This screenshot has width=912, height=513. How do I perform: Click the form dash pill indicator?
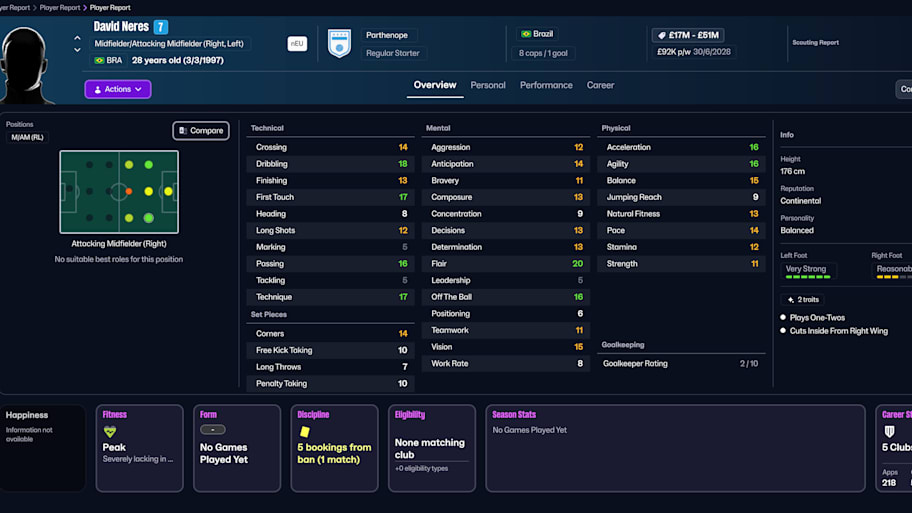212,430
